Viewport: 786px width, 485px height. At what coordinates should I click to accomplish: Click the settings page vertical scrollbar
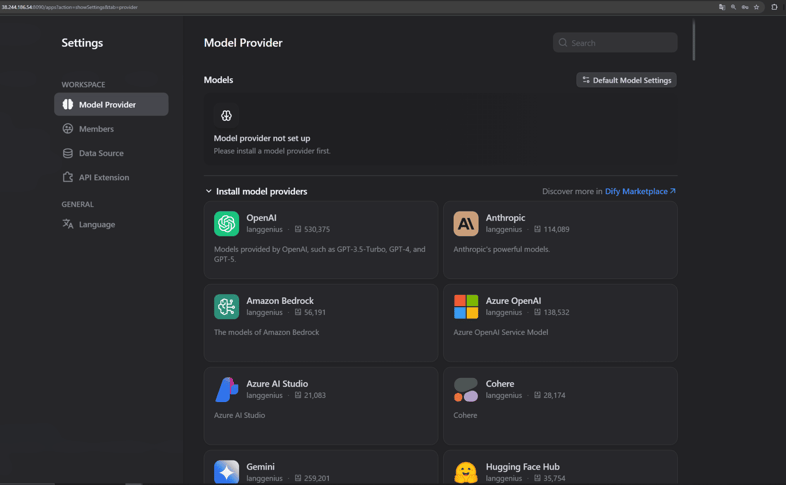click(x=694, y=40)
